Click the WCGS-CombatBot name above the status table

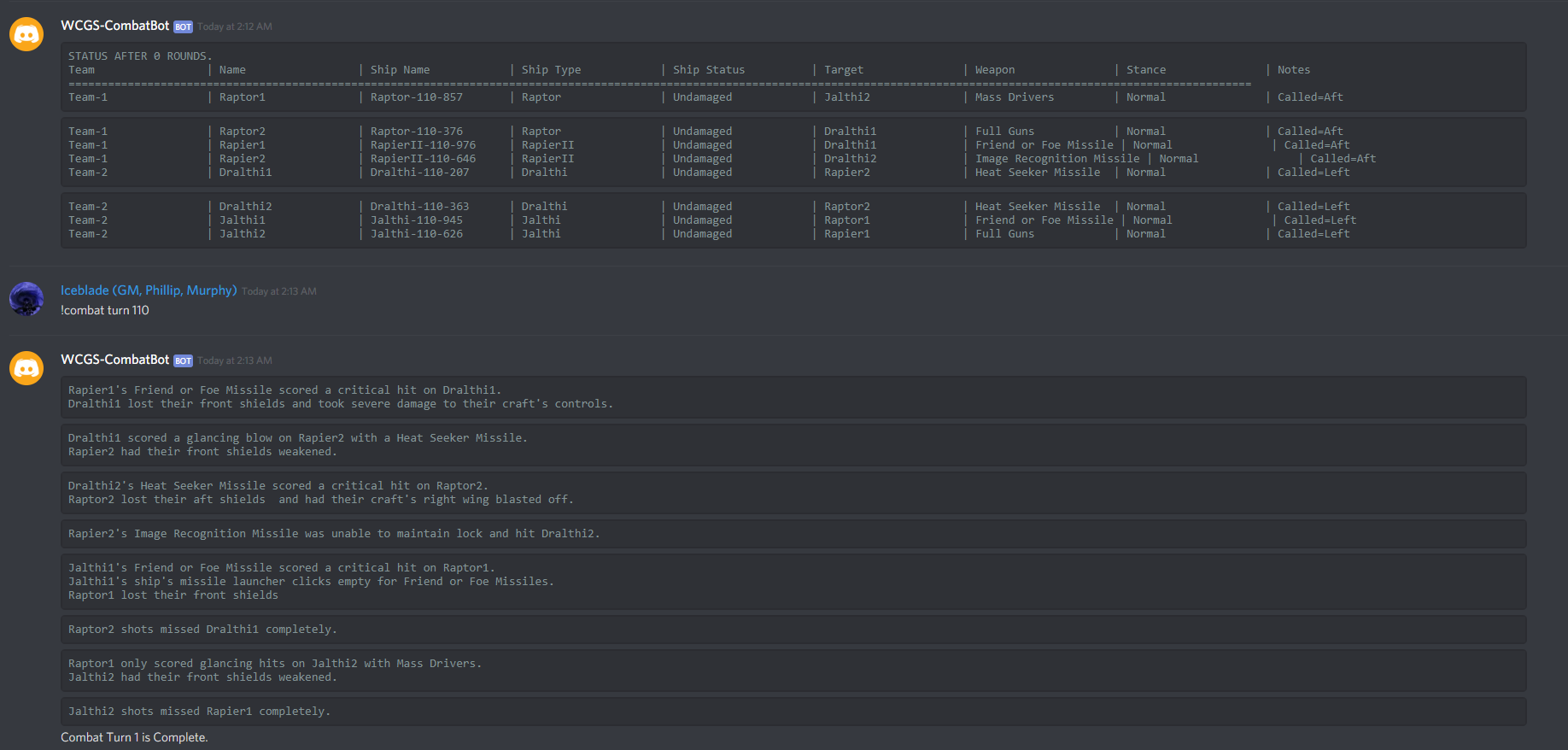click(x=114, y=26)
